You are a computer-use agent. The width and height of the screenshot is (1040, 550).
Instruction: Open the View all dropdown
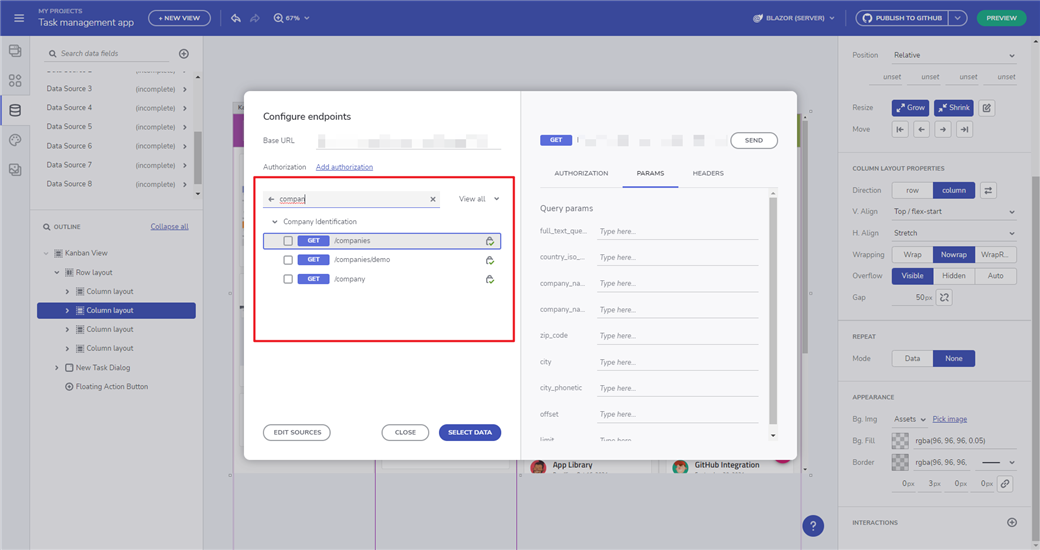(x=478, y=199)
